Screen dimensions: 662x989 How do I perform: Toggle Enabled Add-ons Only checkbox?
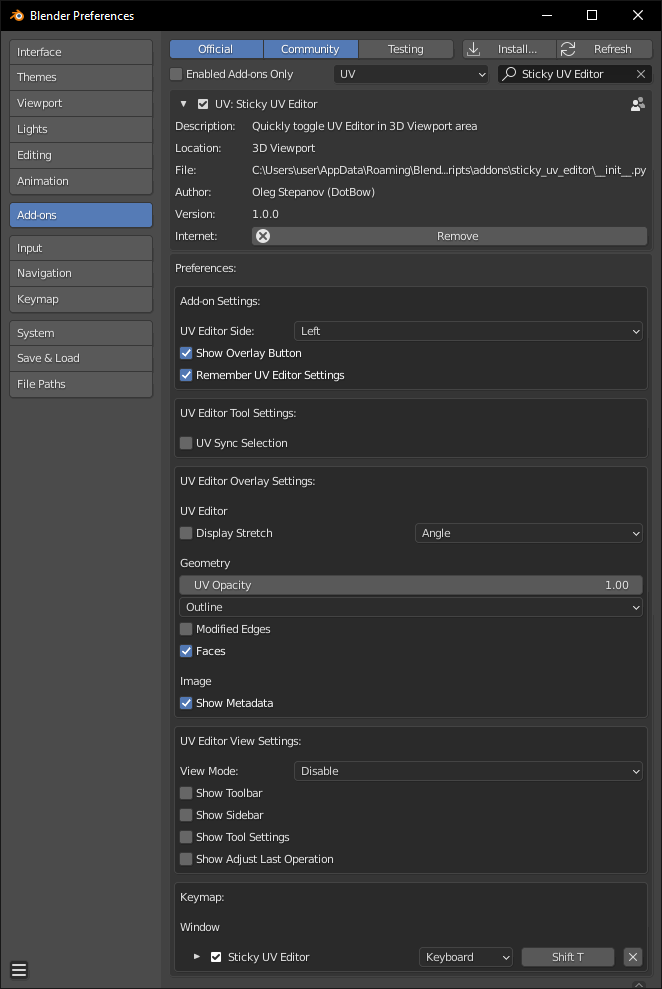tap(177, 74)
